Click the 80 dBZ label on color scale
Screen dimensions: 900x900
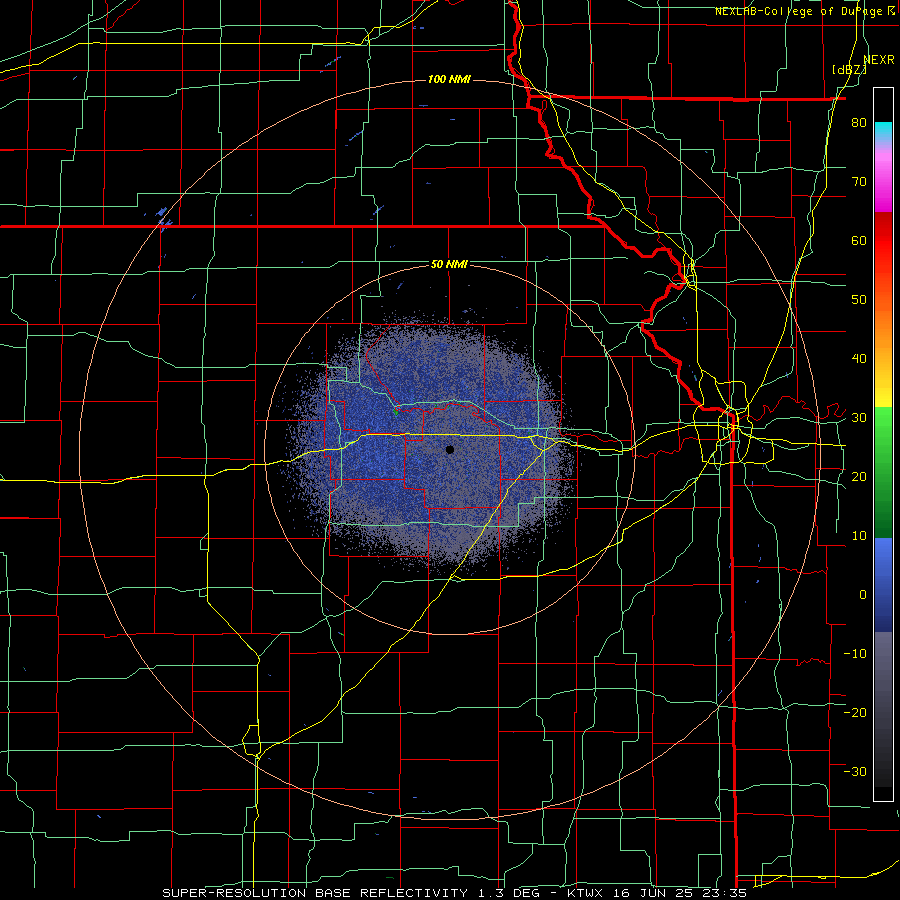pos(859,123)
